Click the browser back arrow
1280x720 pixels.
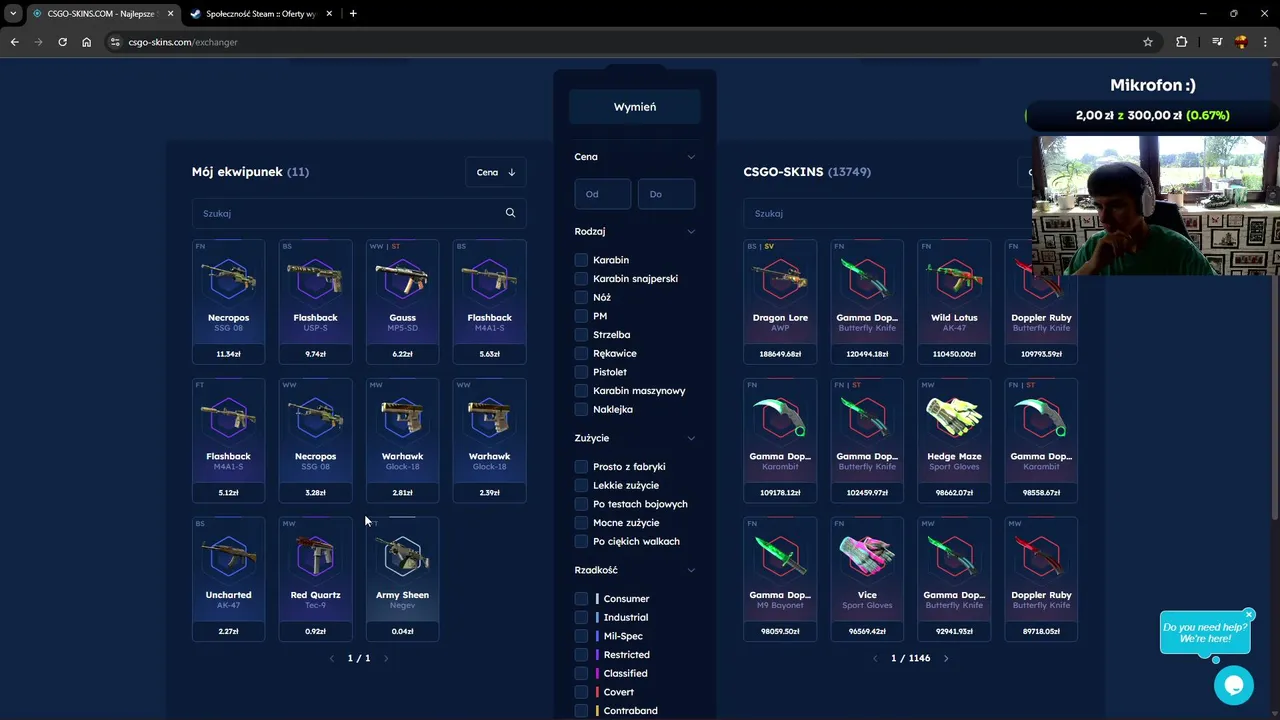14,42
